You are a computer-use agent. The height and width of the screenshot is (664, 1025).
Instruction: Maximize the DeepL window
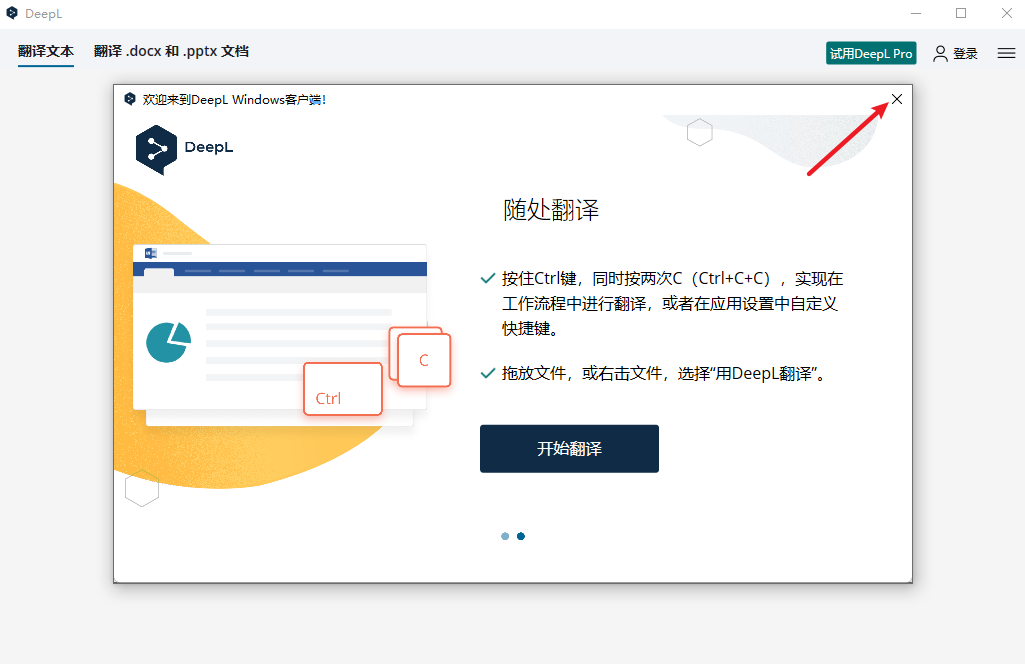(x=961, y=13)
